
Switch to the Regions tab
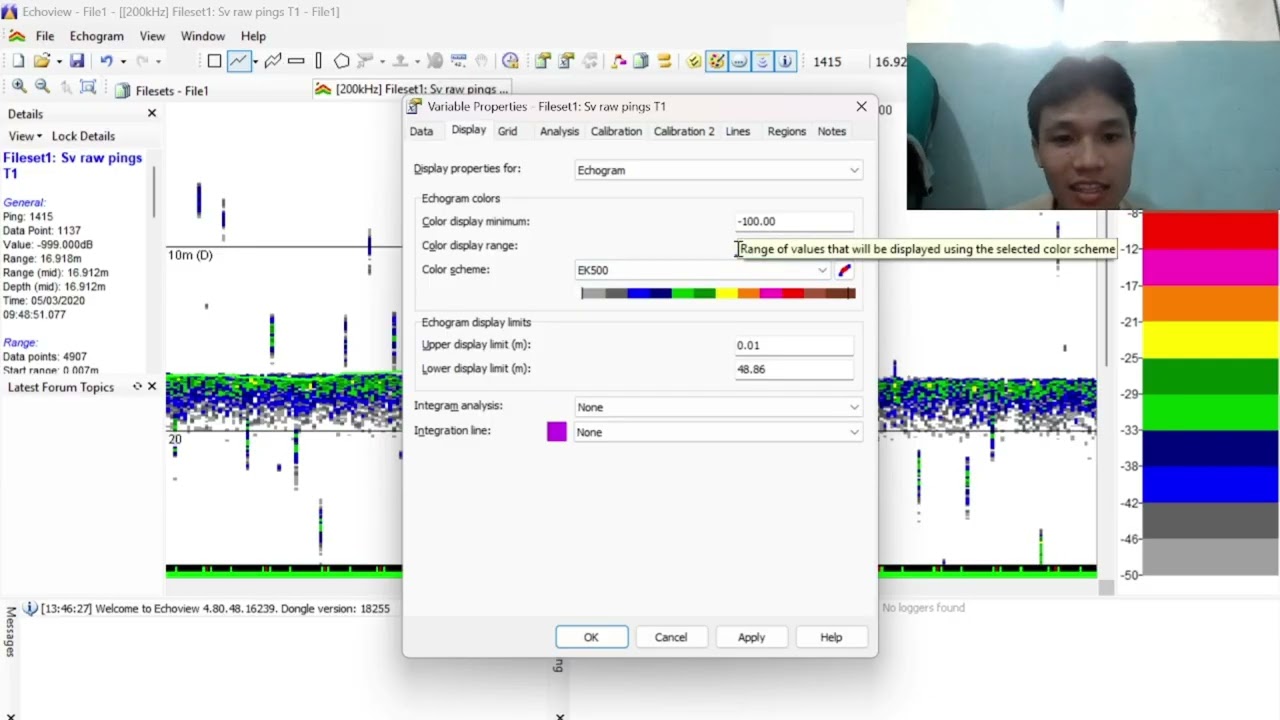(786, 131)
